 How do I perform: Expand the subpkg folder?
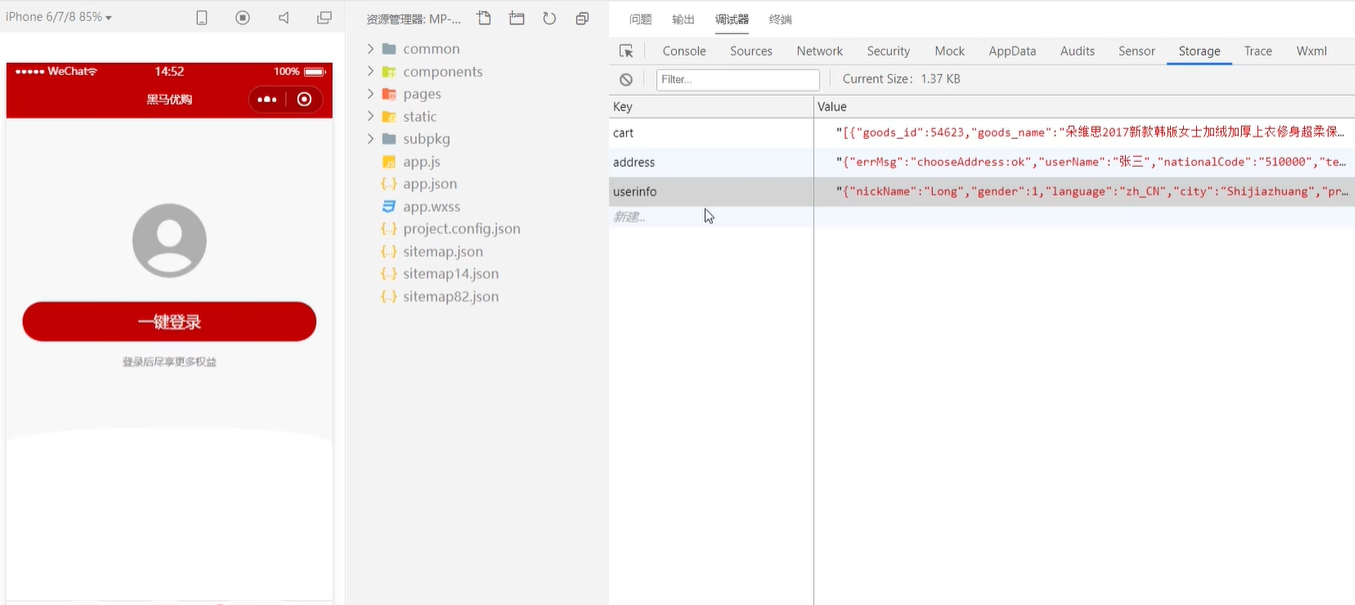[x=370, y=138]
